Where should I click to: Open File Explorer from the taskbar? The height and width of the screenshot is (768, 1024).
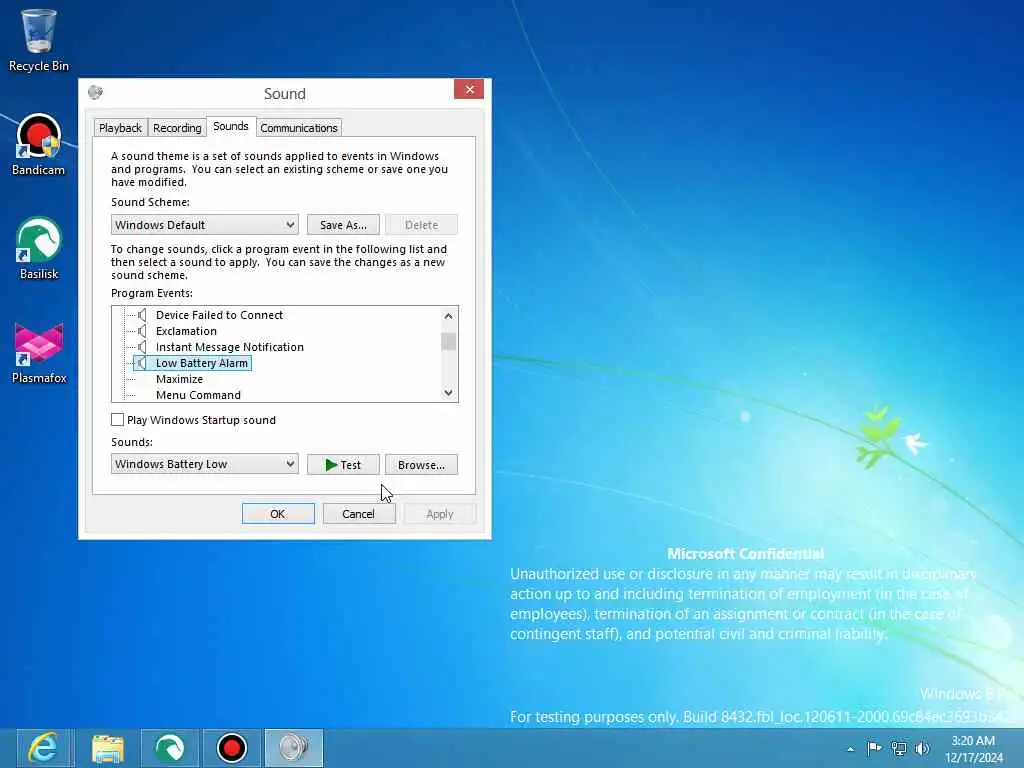(108, 748)
